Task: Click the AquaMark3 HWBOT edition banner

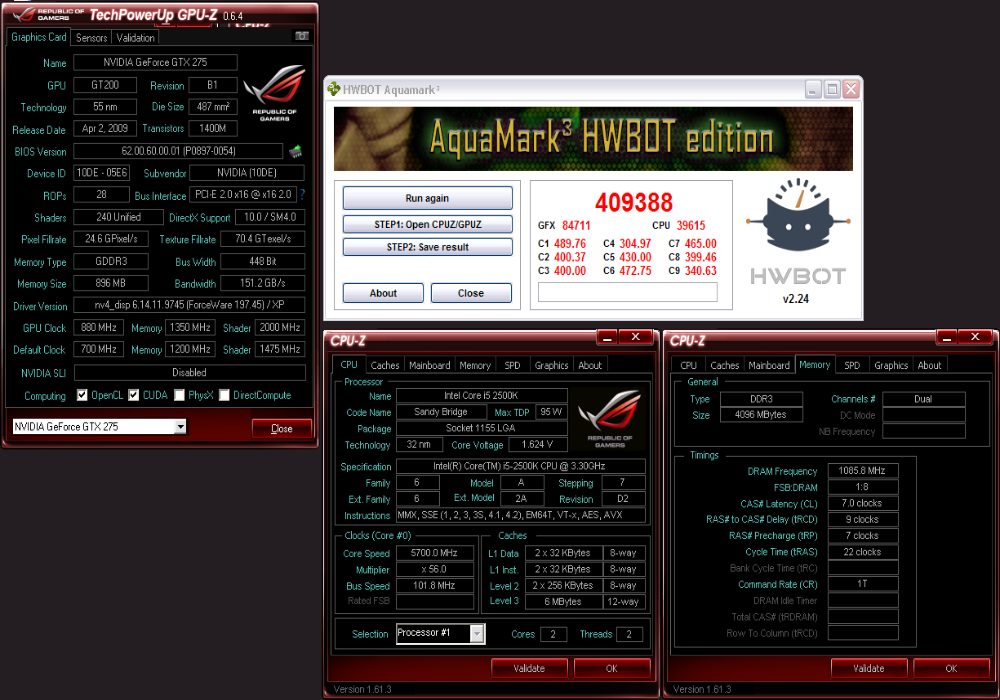Action: click(x=593, y=139)
